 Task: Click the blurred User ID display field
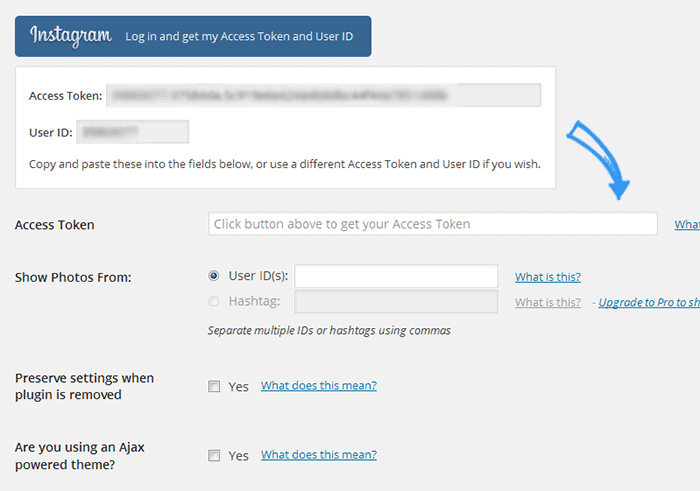133,132
